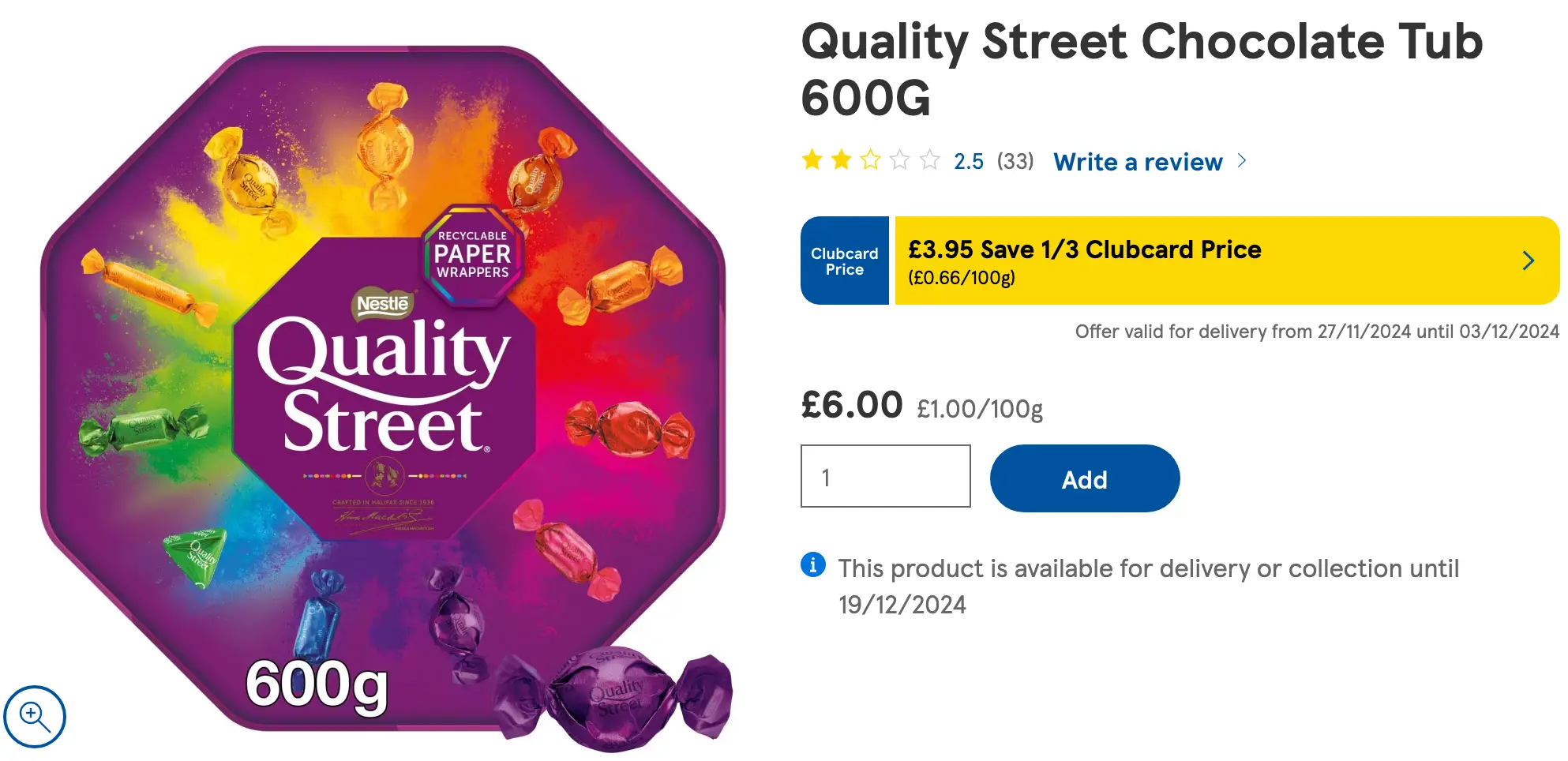Expand the Clubcard offer details chevron
This screenshot has height=761, width=1568.
click(1529, 261)
